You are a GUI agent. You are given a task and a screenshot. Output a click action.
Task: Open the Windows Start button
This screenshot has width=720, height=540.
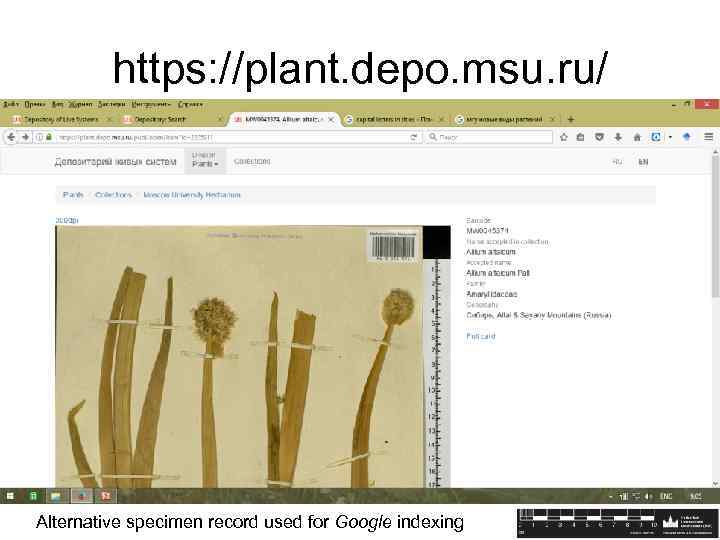coord(10,496)
